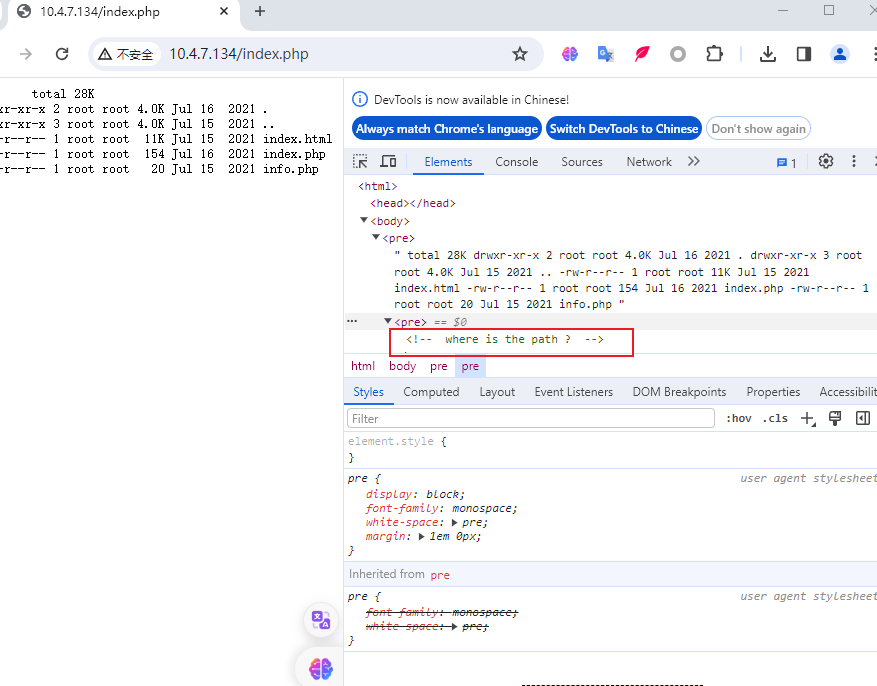Image resolution: width=877 pixels, height=686 pixels.
Task: Activate the DevTools inspect element picker
Action: pyautogui.click(x=360, y=162)
